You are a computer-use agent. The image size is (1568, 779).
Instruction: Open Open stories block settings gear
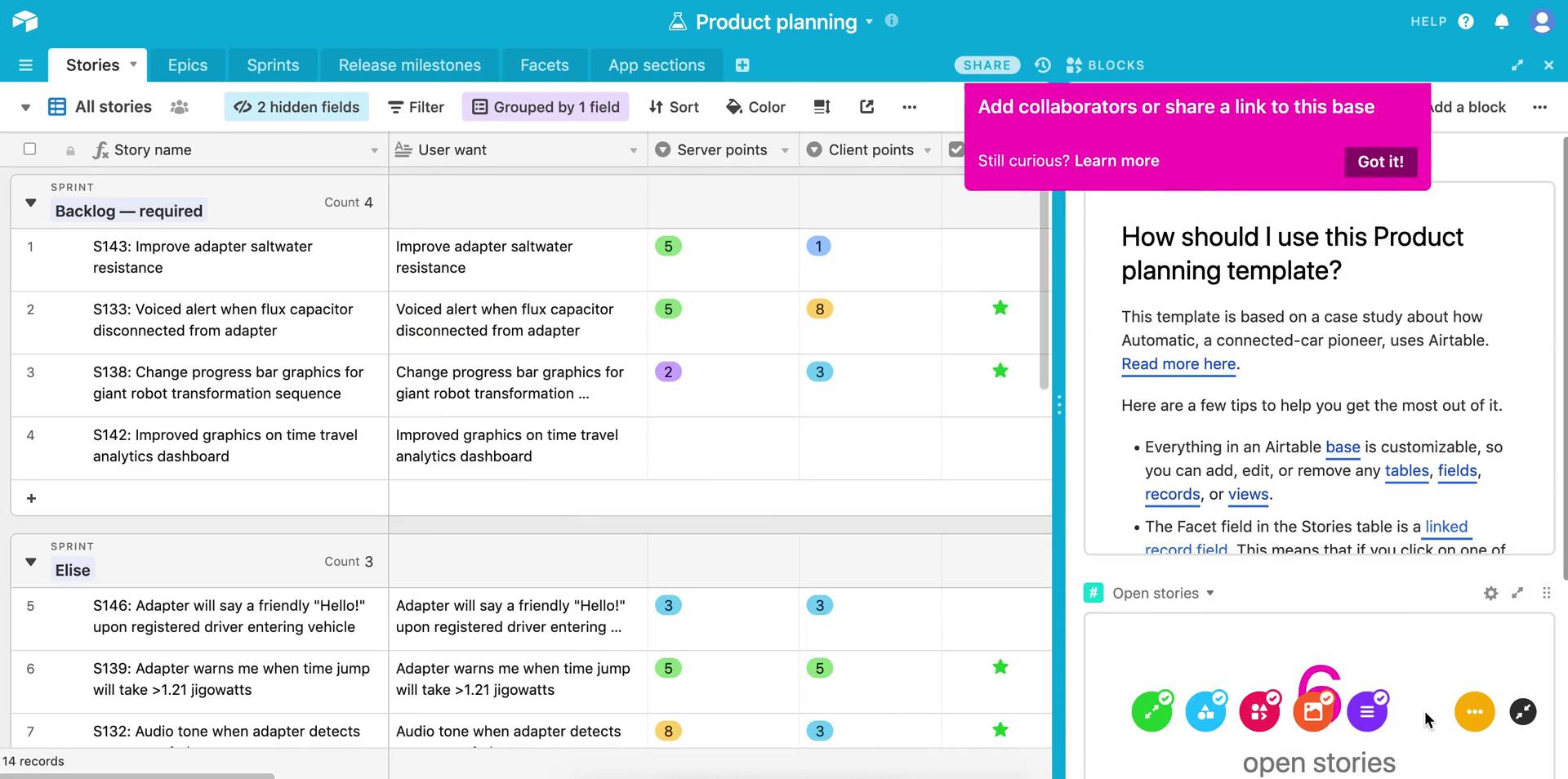pos(1490,593)
